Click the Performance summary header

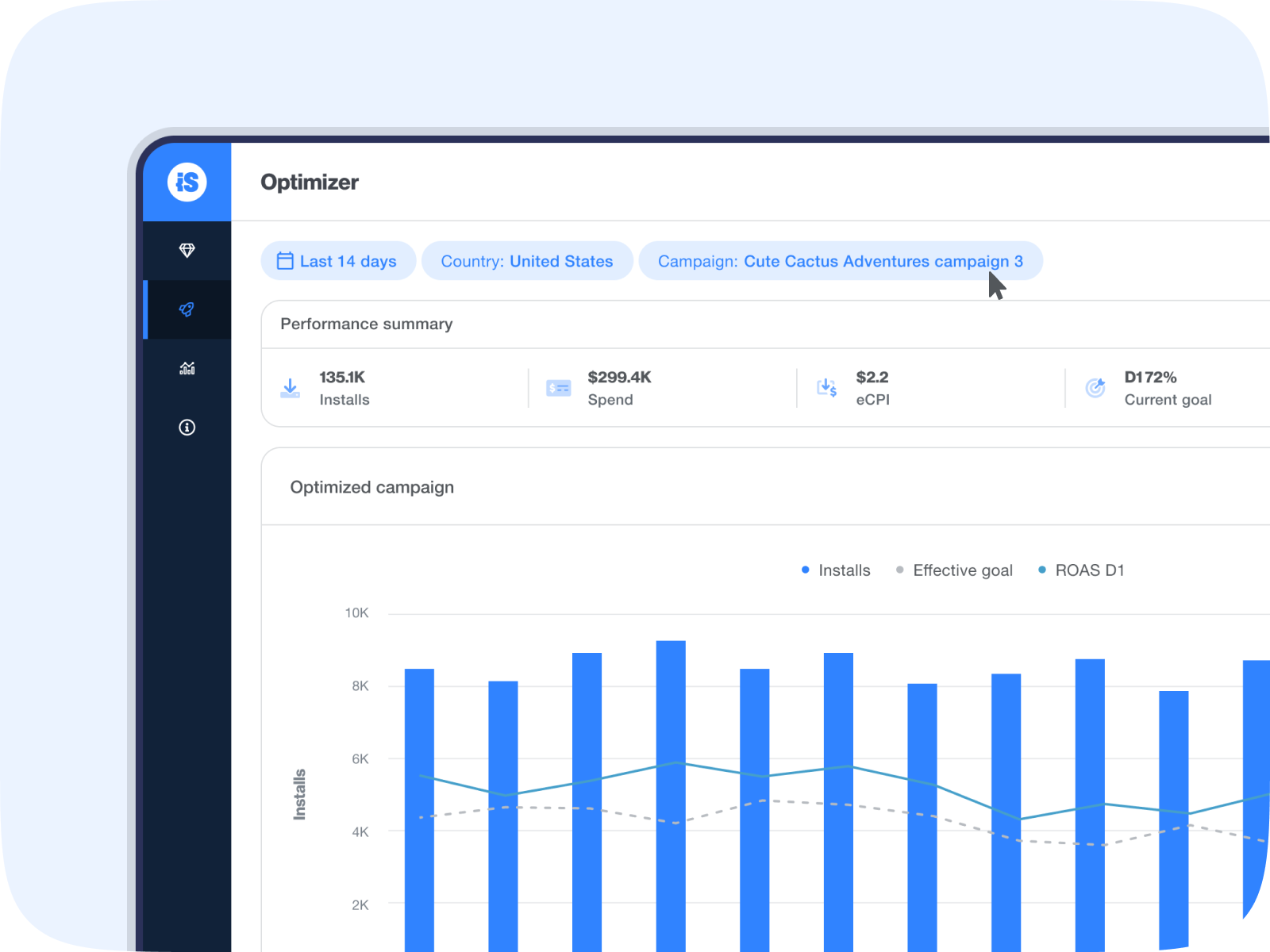[x=367, y=324]
